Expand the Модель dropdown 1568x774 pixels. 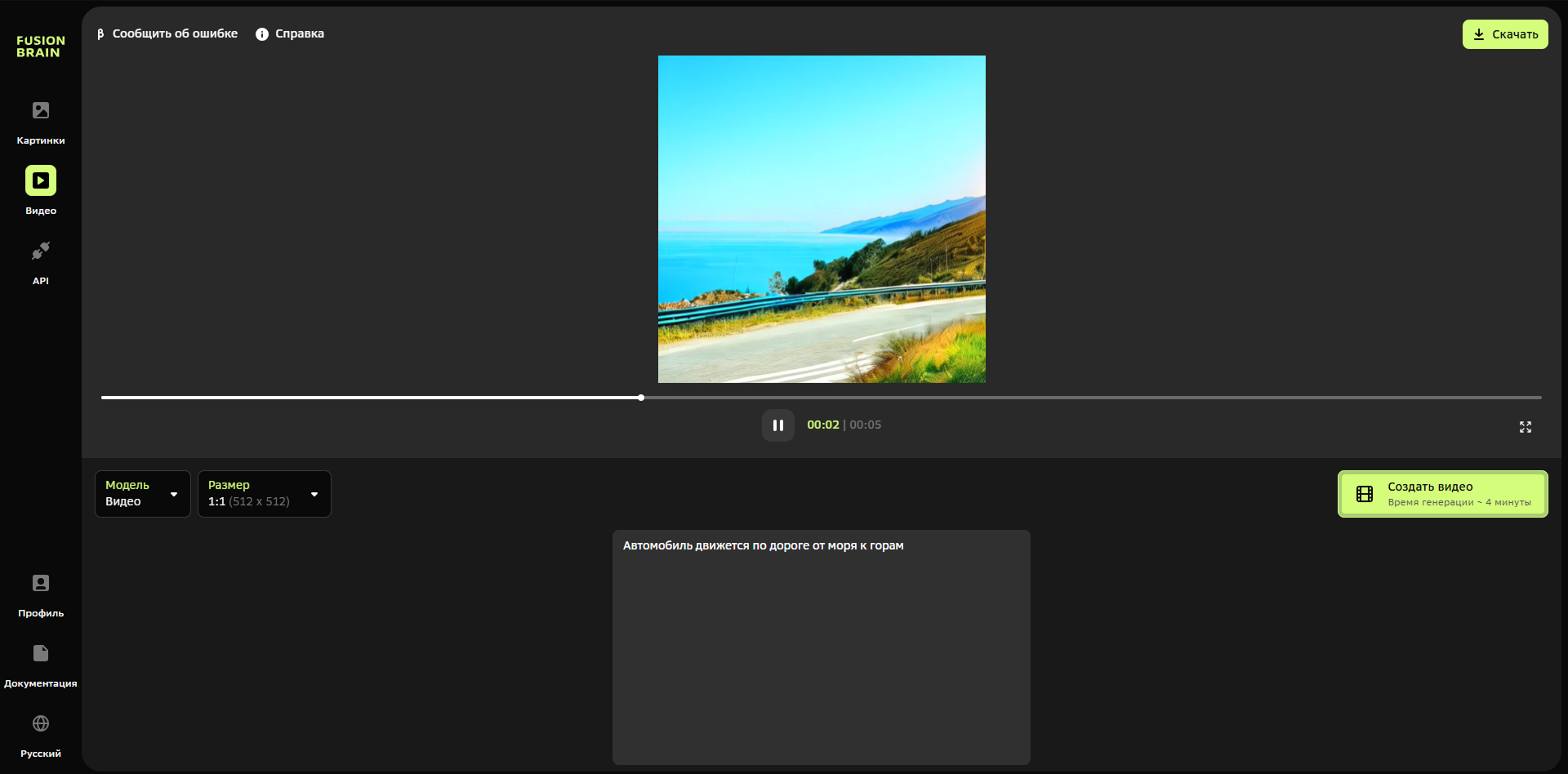tap(142, 494)
